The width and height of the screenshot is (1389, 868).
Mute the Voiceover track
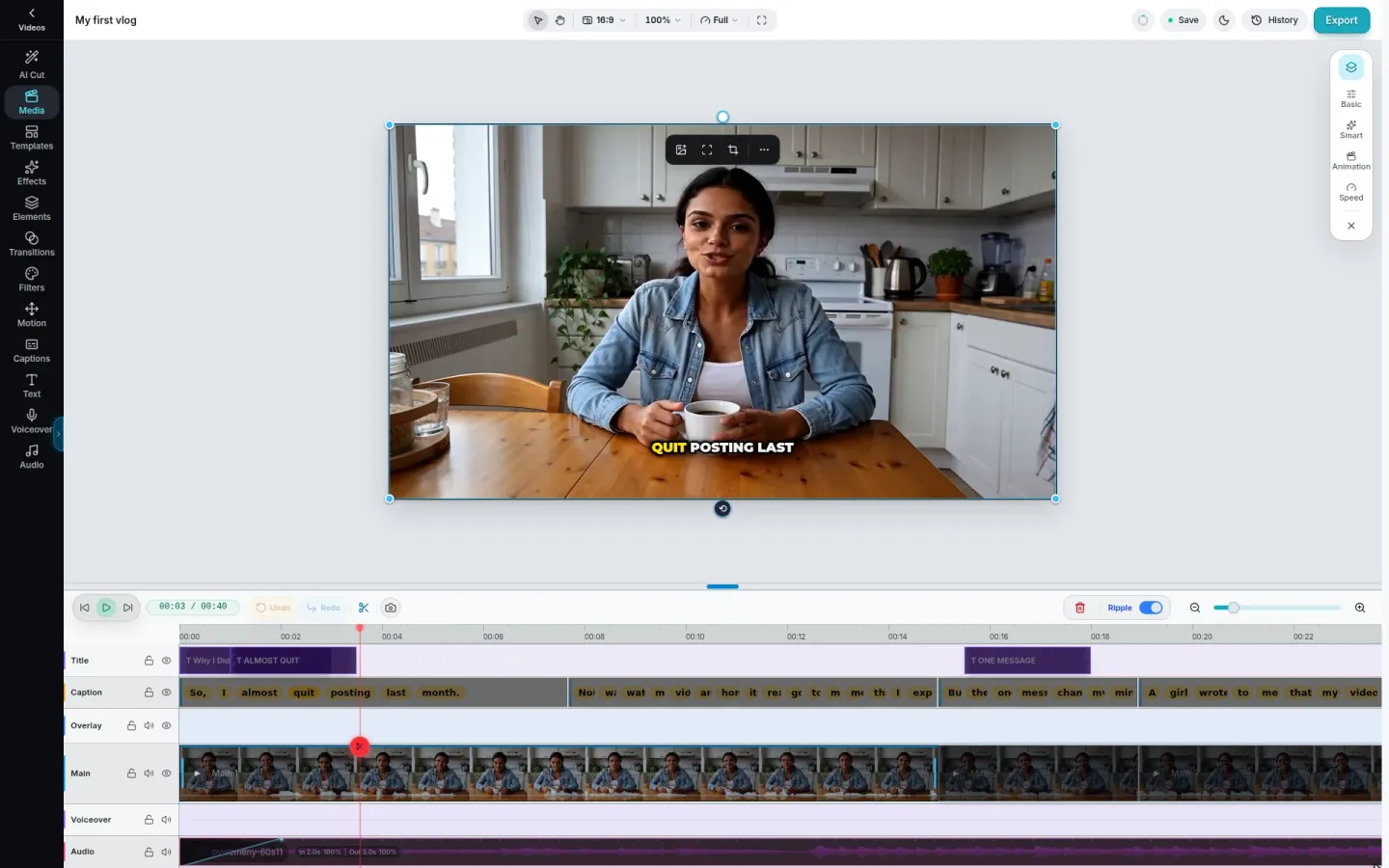[166, 820]
